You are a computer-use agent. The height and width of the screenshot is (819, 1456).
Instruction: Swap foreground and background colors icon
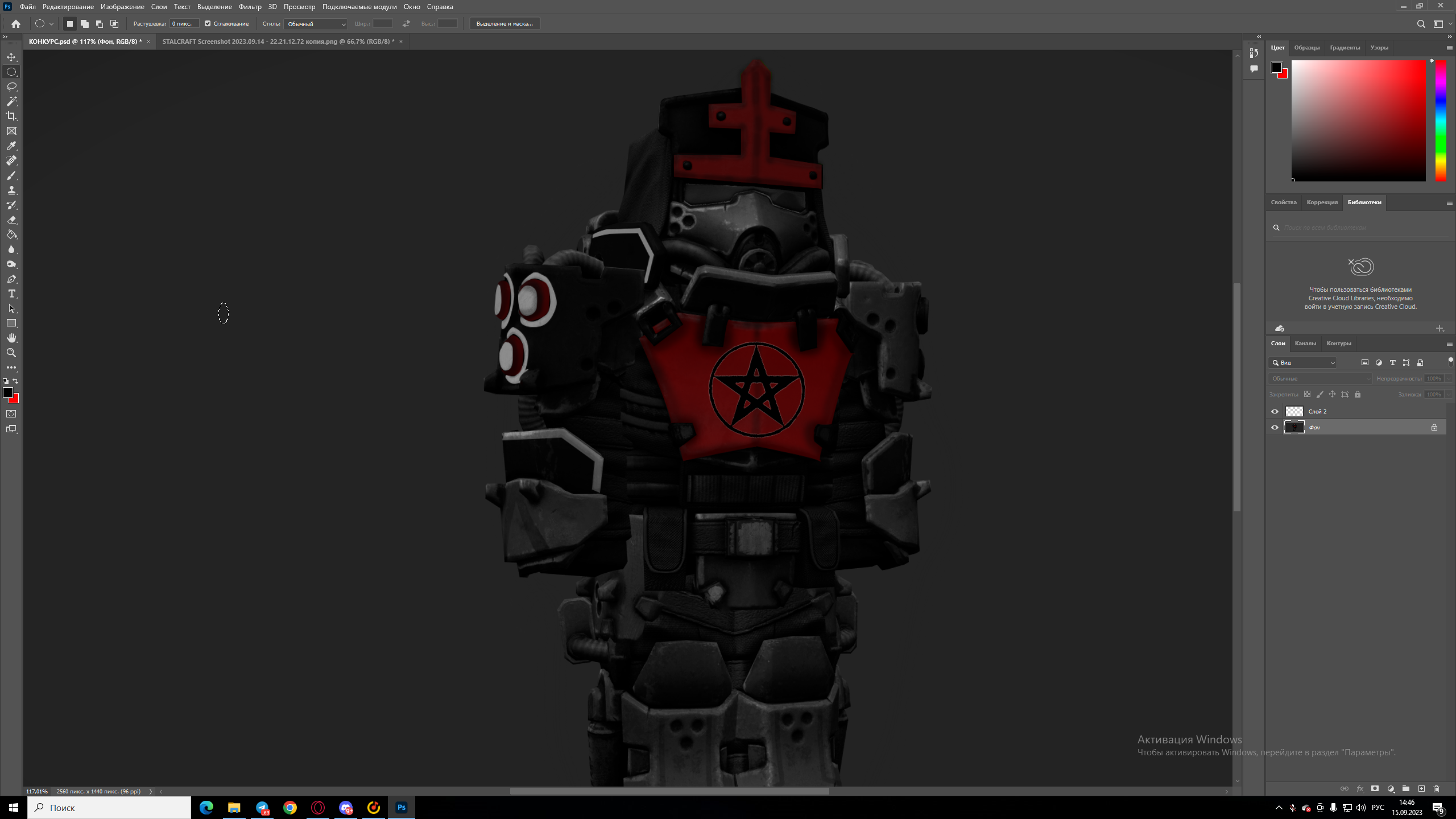(x=16, y=381)
